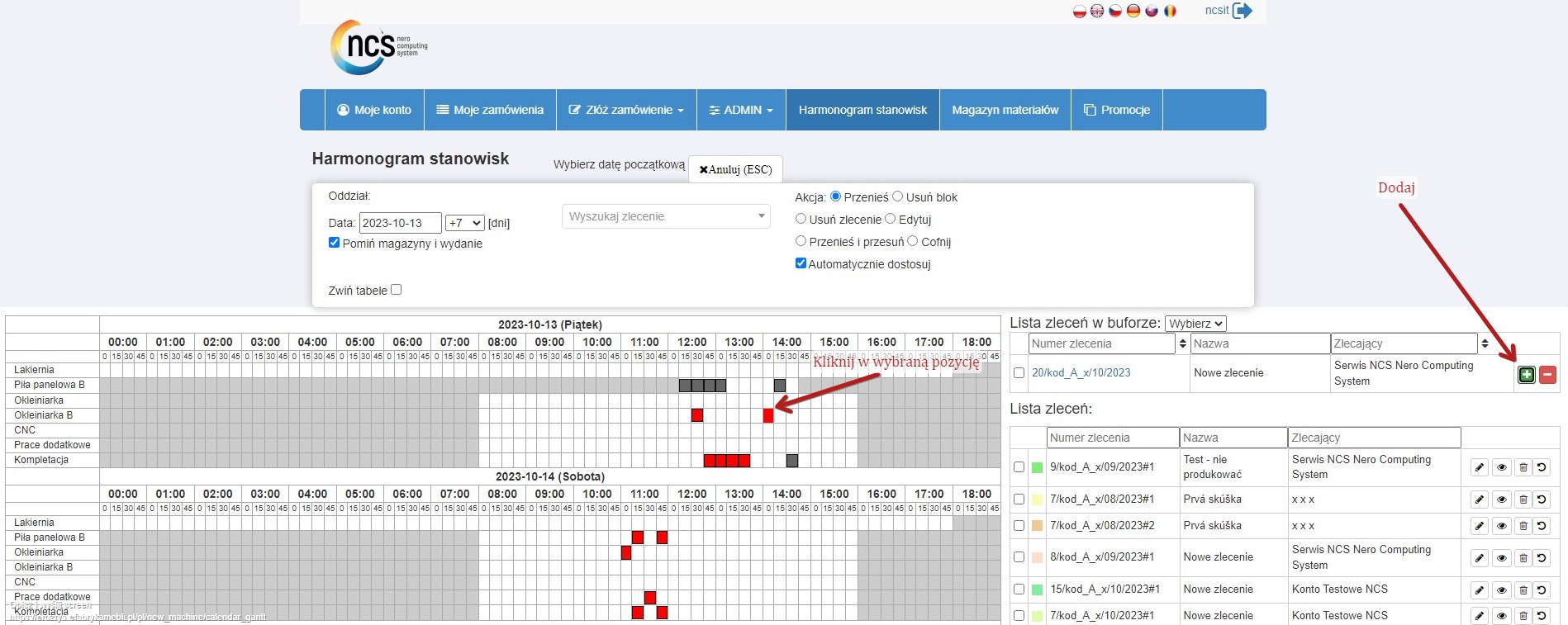Click the 'Anuluj (ESC)' button
This screenshot has width=1568, height=625.
(735, 169)
